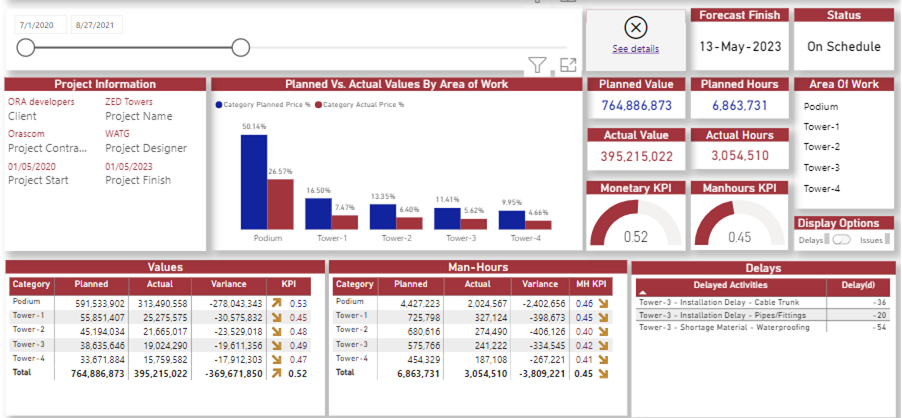Screen dimensions: 902x418
Task: Click Category Planned Price % blue legend marker
Action: [x=219, y=105]
